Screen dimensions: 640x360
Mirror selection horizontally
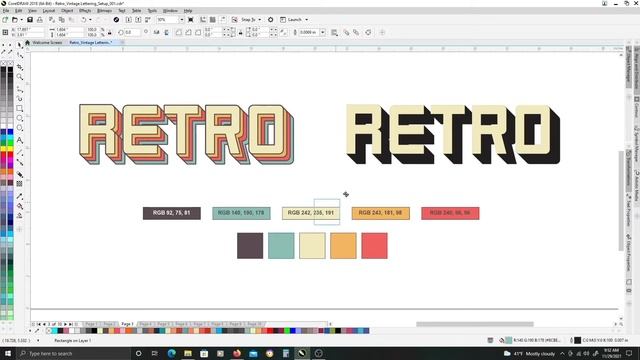(x=156, y=32)
